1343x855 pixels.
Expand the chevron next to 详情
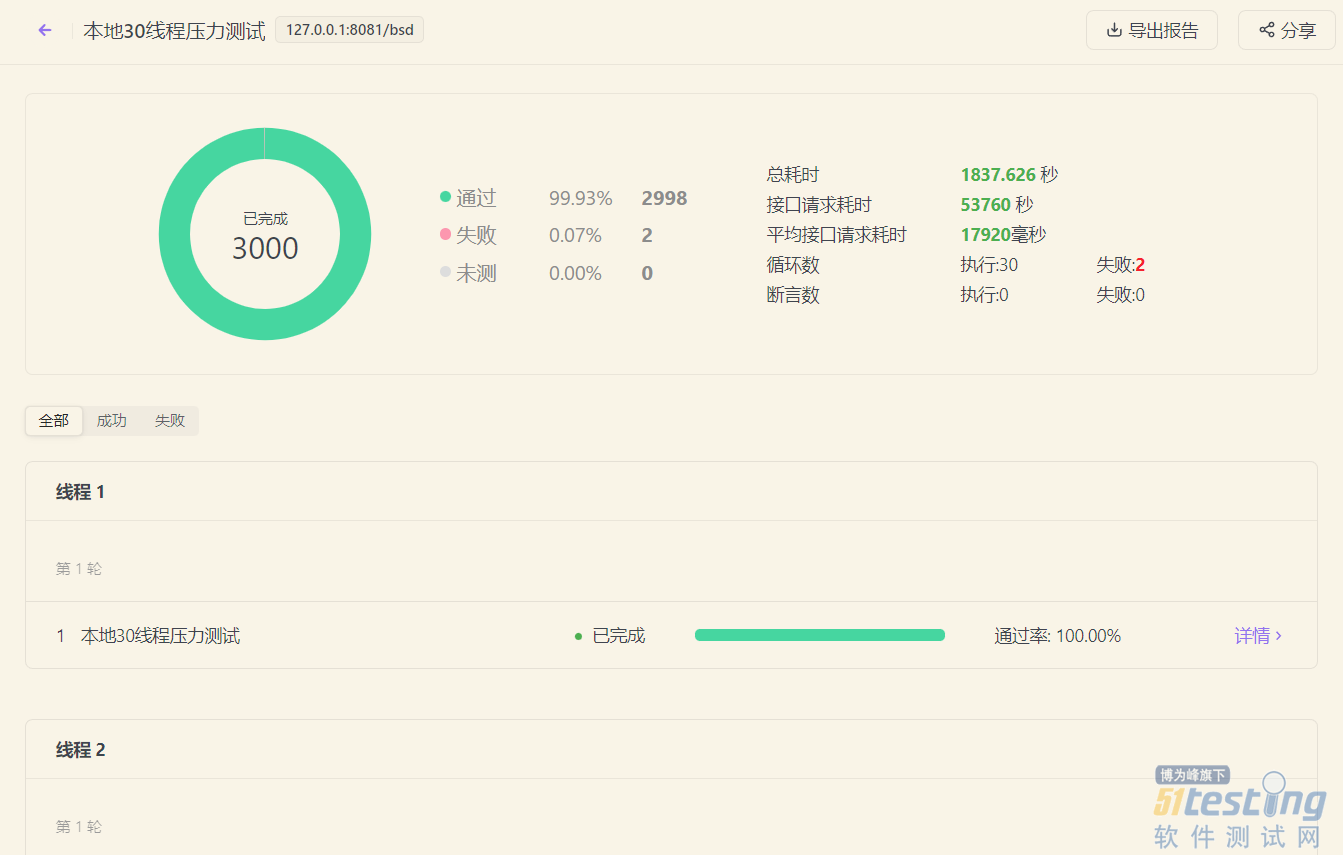point(1279,636)
